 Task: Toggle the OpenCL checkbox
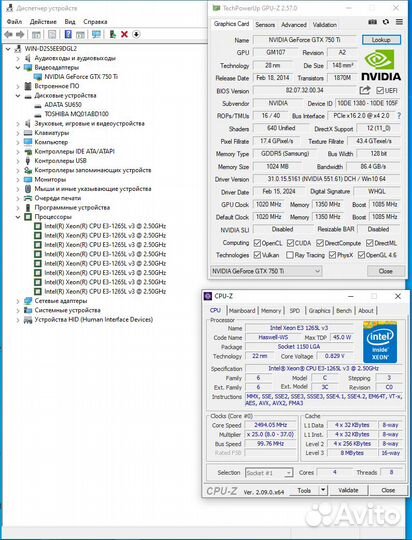(x=257, y=243)
